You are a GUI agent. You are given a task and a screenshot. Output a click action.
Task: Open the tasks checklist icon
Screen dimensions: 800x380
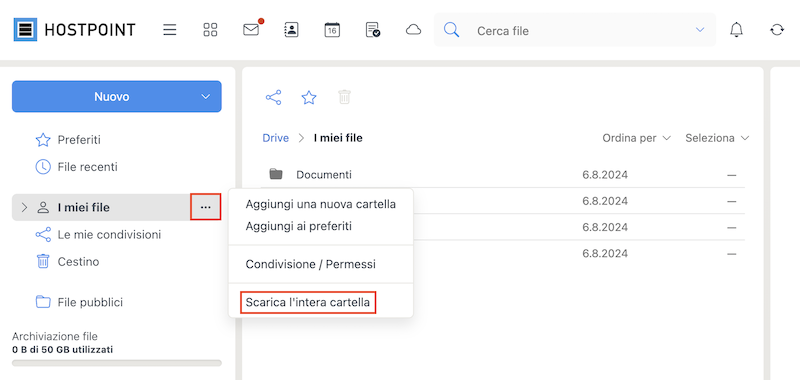[x=373, y=30]
